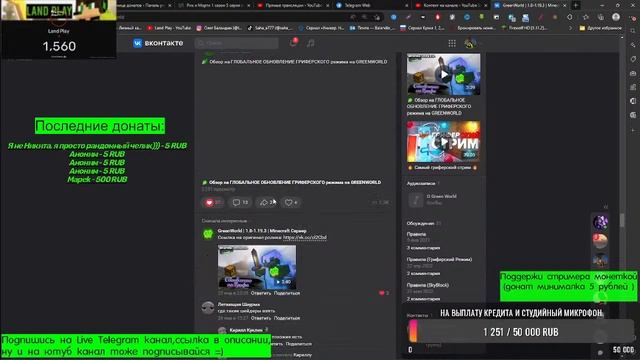640x360 pixels.
Task: Open the VK profile avatar menu
Action: pos(470,43)
